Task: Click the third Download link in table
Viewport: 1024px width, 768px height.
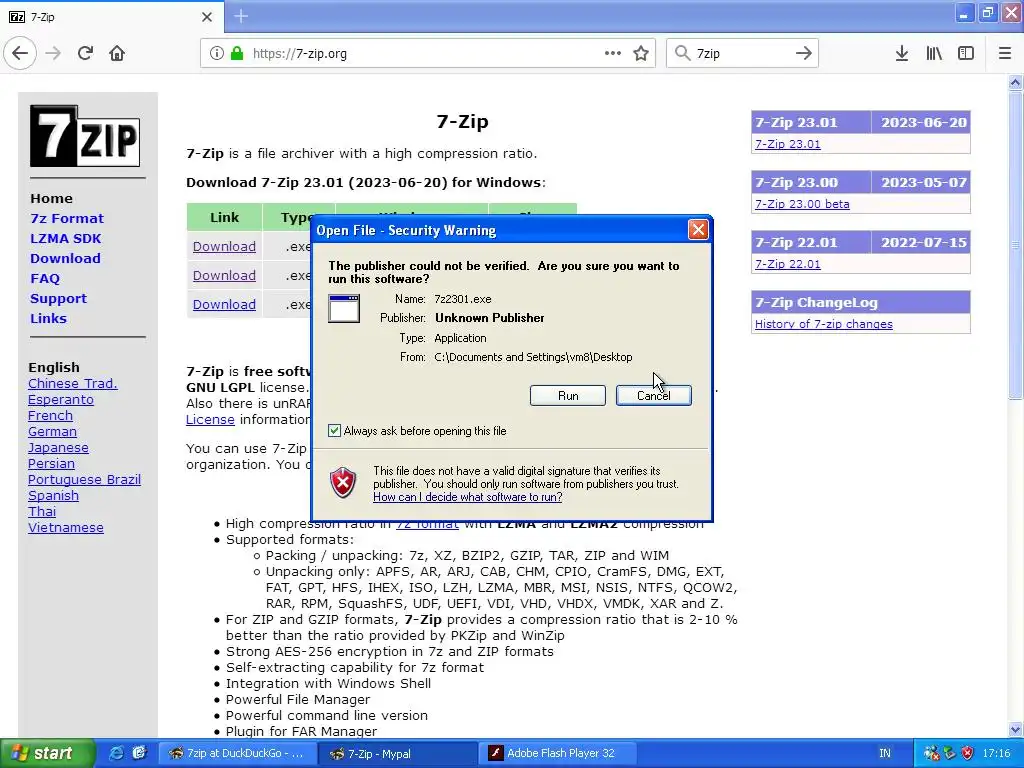Action: coord(224,304)
